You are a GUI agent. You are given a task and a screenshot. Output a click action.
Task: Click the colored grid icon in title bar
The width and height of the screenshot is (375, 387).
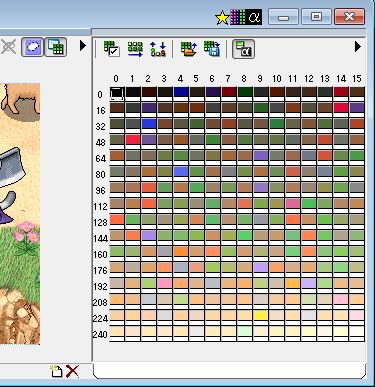point(238,17)
